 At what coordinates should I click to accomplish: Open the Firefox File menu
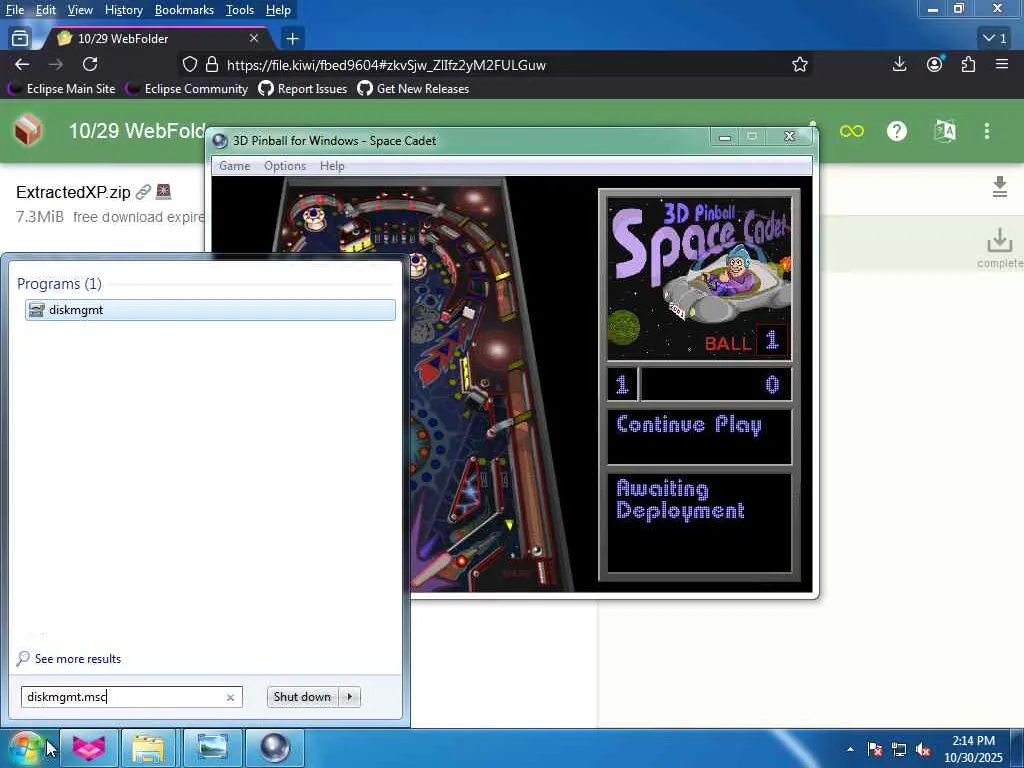coord(14,10)
